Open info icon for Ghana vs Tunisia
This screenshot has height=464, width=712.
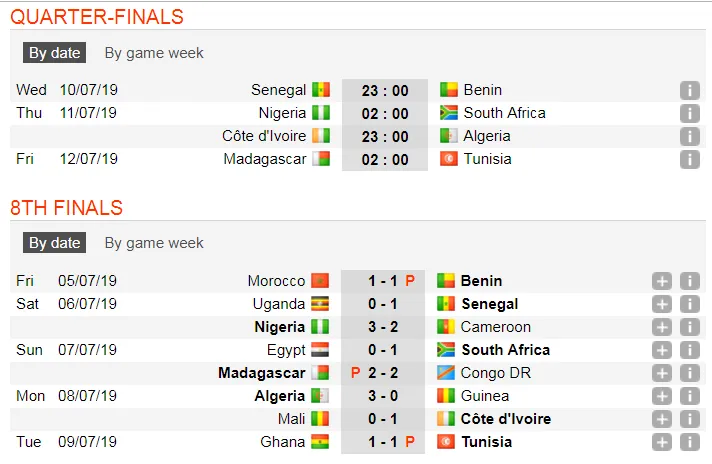pos(689,442)
